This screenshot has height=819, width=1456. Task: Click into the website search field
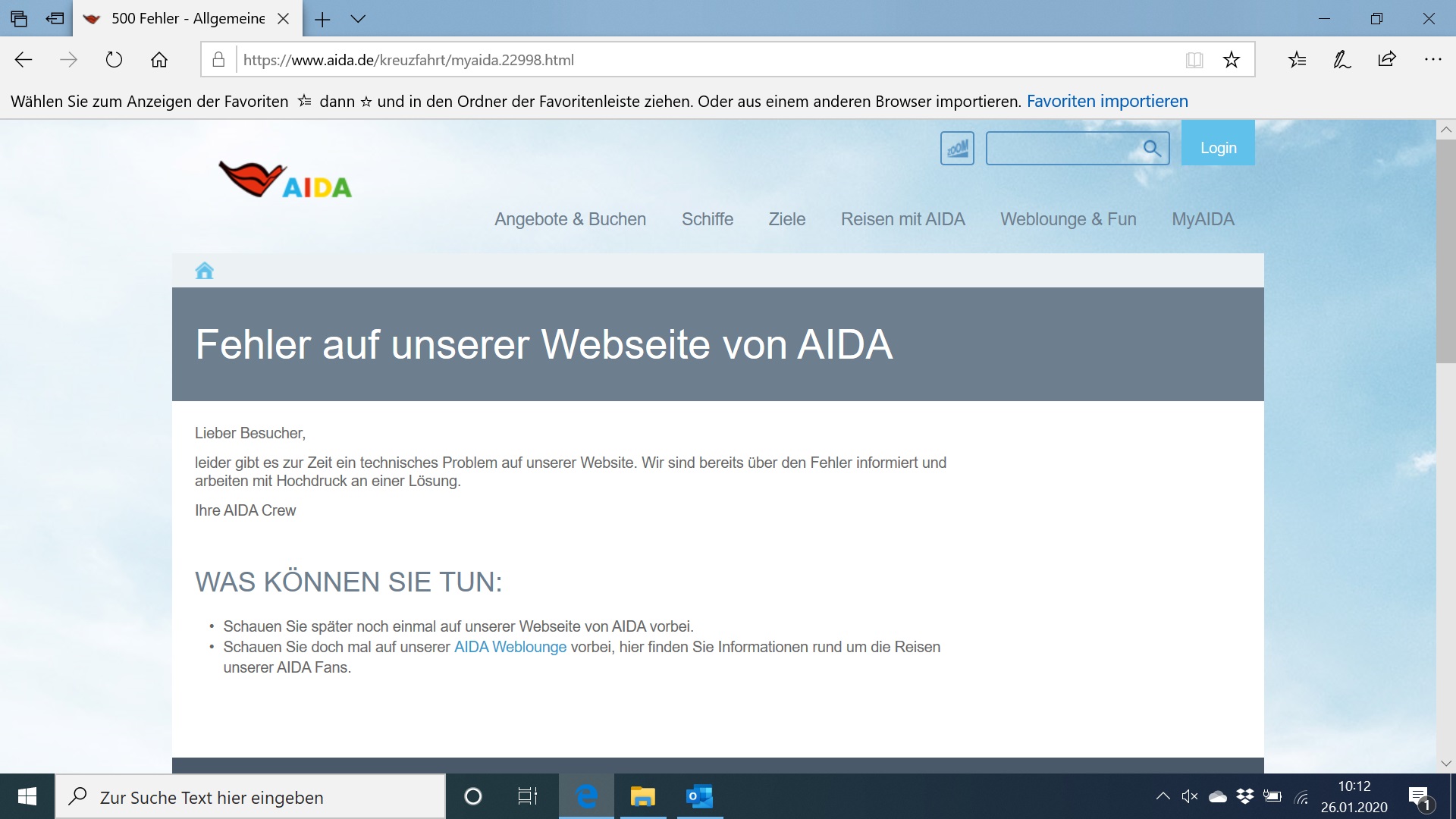(x=1062, y=149)
